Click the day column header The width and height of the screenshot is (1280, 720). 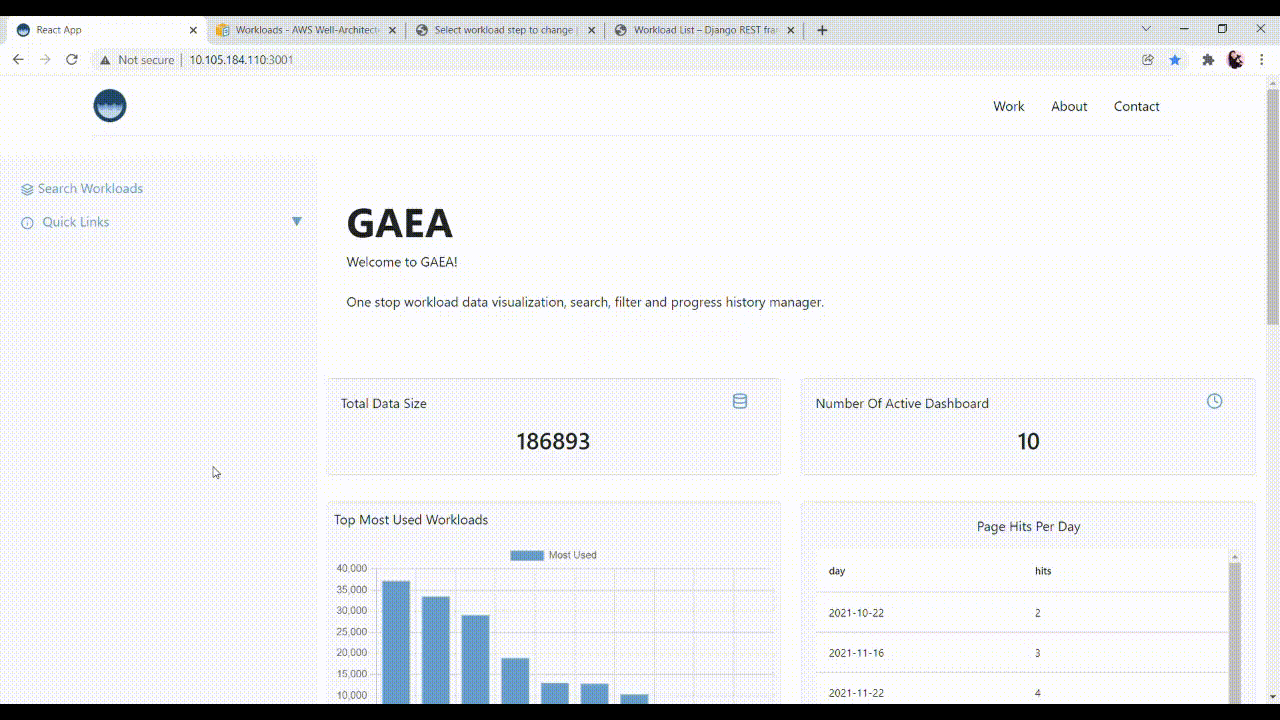(837, 571)
